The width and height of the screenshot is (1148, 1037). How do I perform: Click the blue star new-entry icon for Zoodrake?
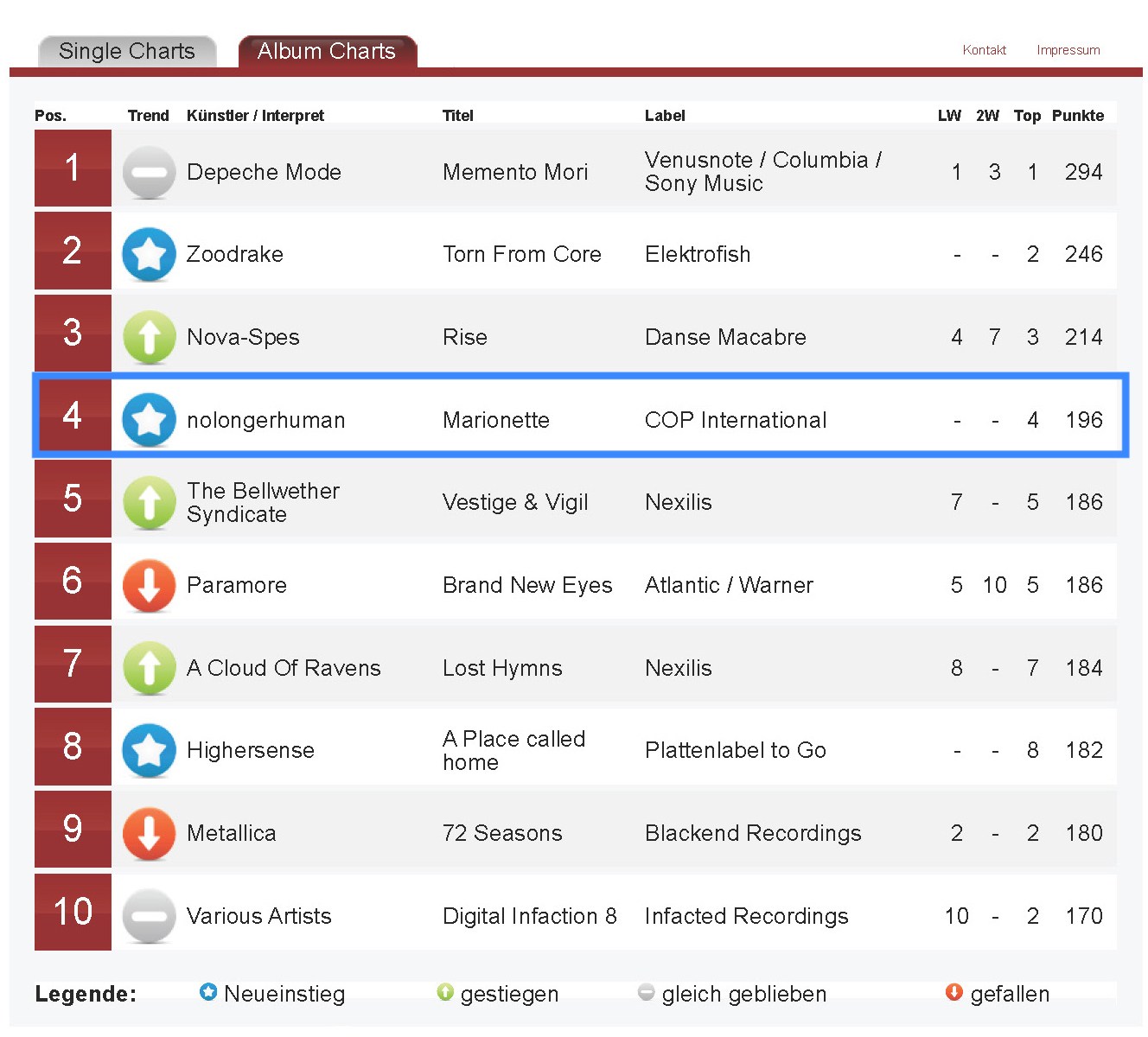point(149,254)
